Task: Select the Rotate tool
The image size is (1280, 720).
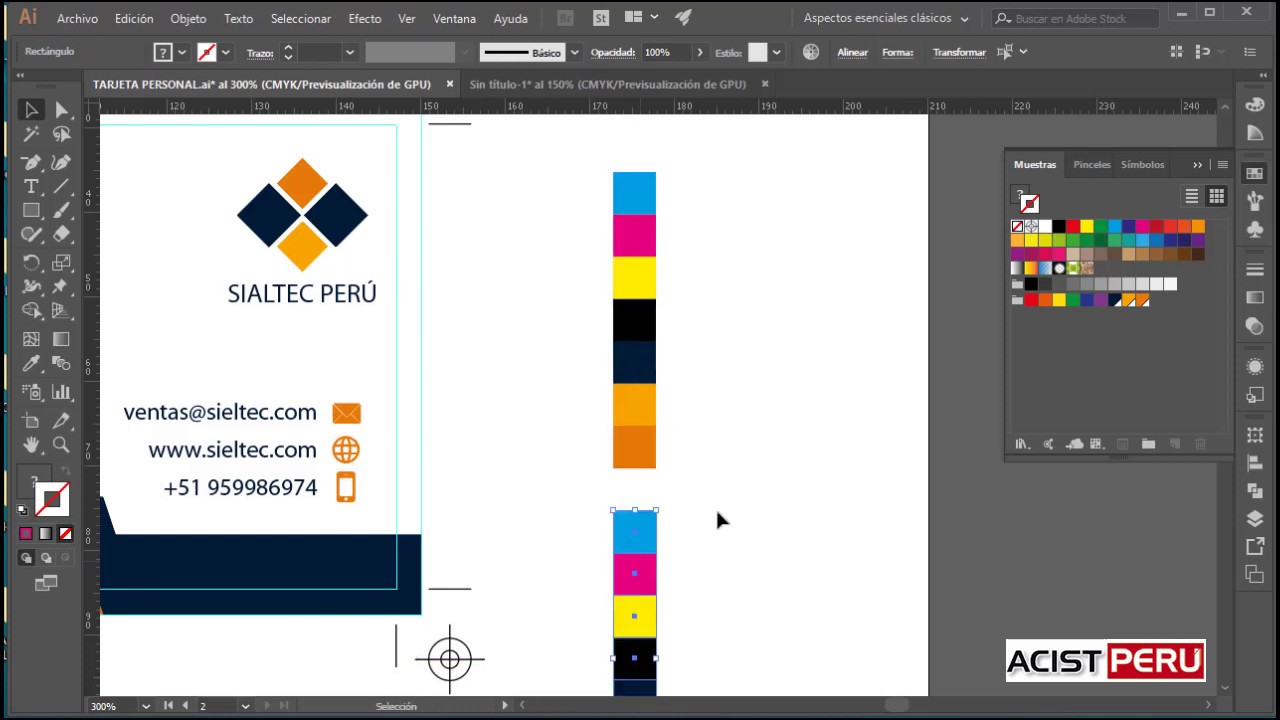Action: [31, 264]
